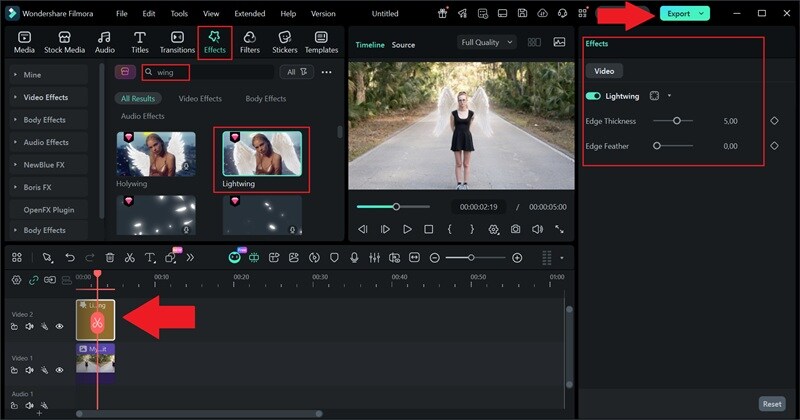Lock the Video 2 track
This screenshot has width=800, height=420.
(x=14, y=327)
